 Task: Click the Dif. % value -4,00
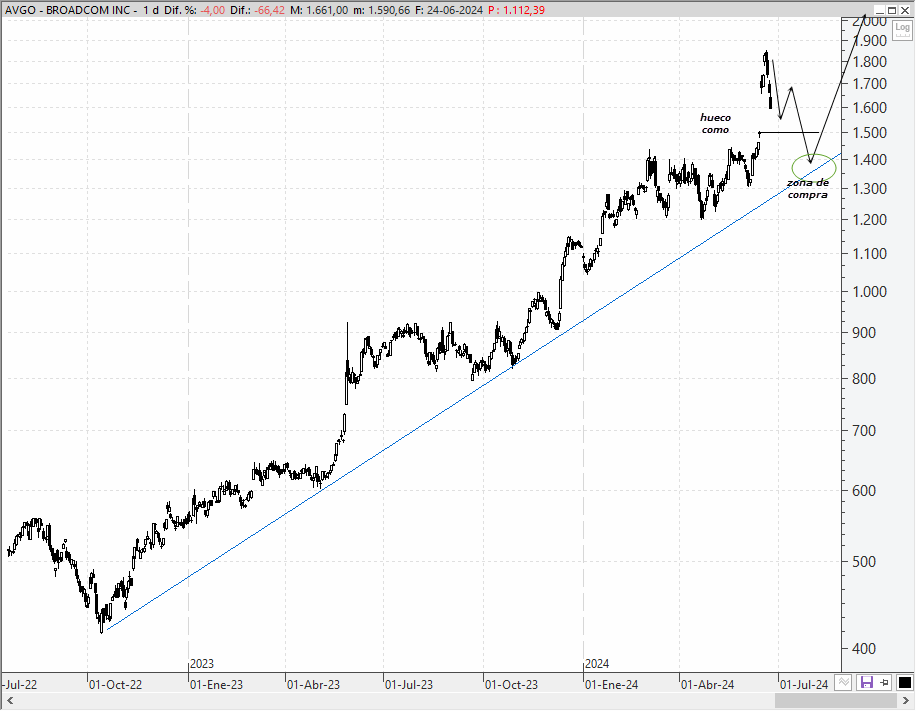point(211,10)
